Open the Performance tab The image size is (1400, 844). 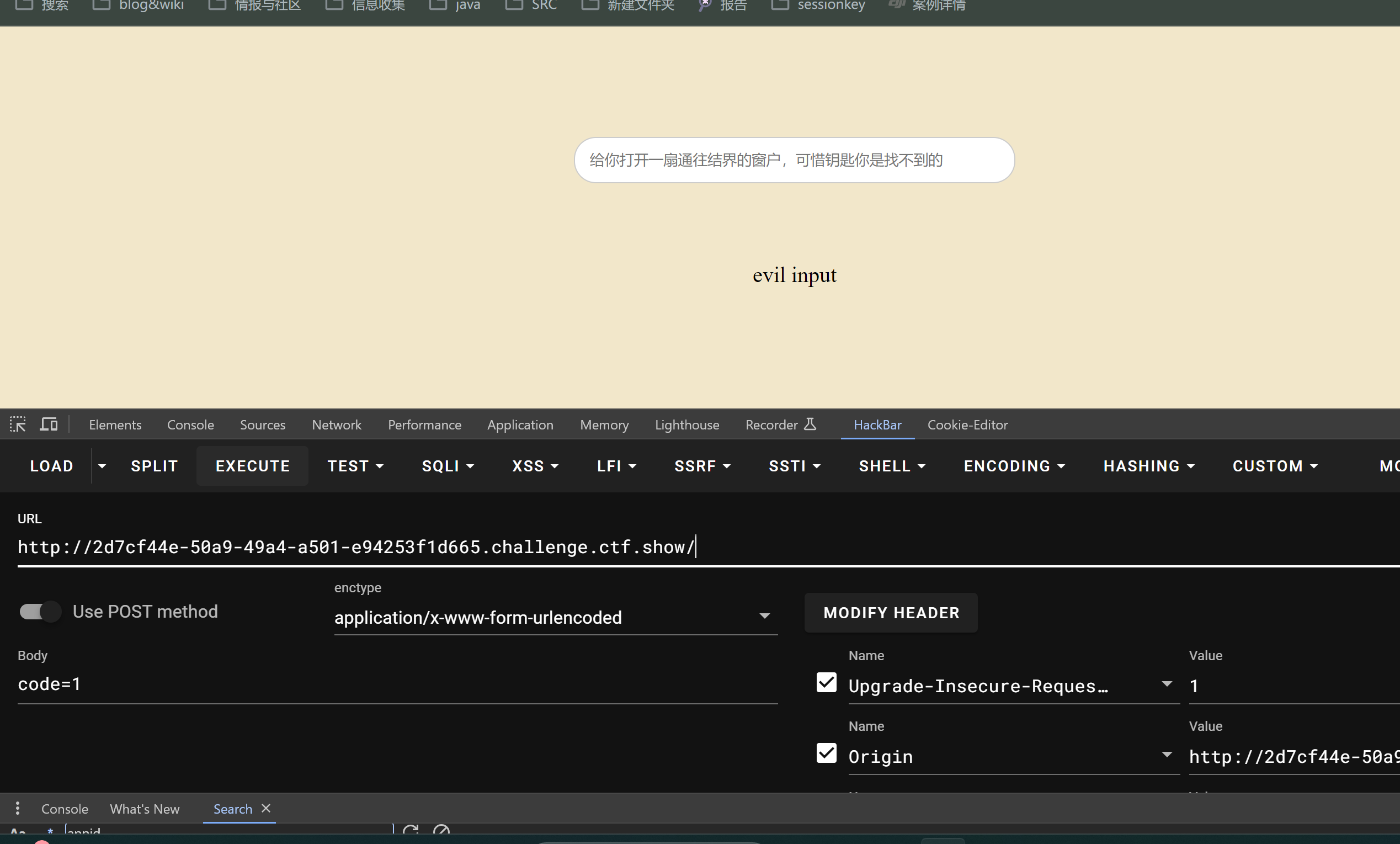tap(424, 424)
